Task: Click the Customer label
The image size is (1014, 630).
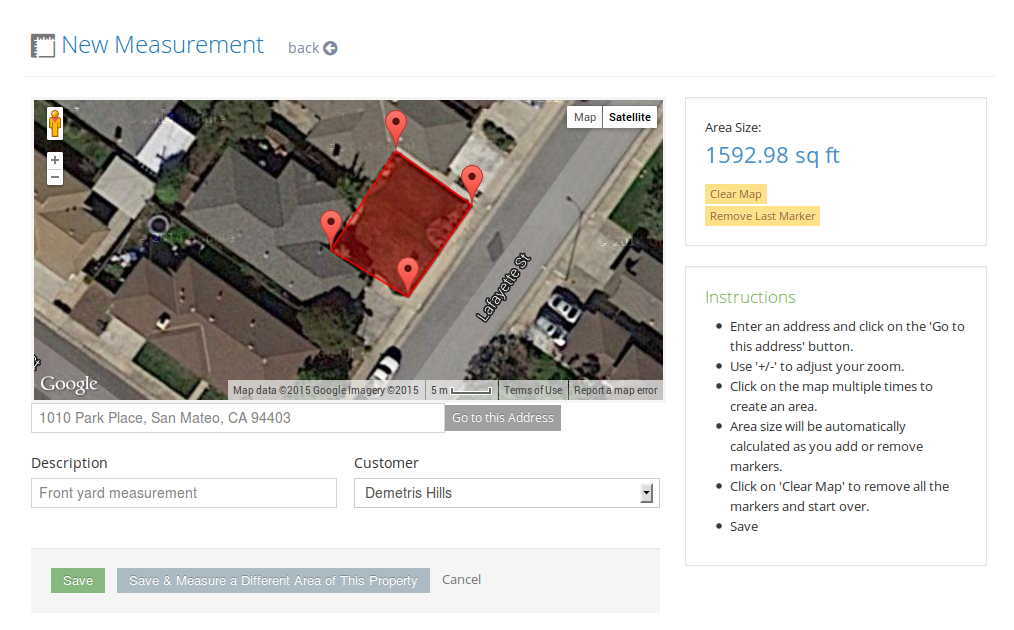Action: 386,463
